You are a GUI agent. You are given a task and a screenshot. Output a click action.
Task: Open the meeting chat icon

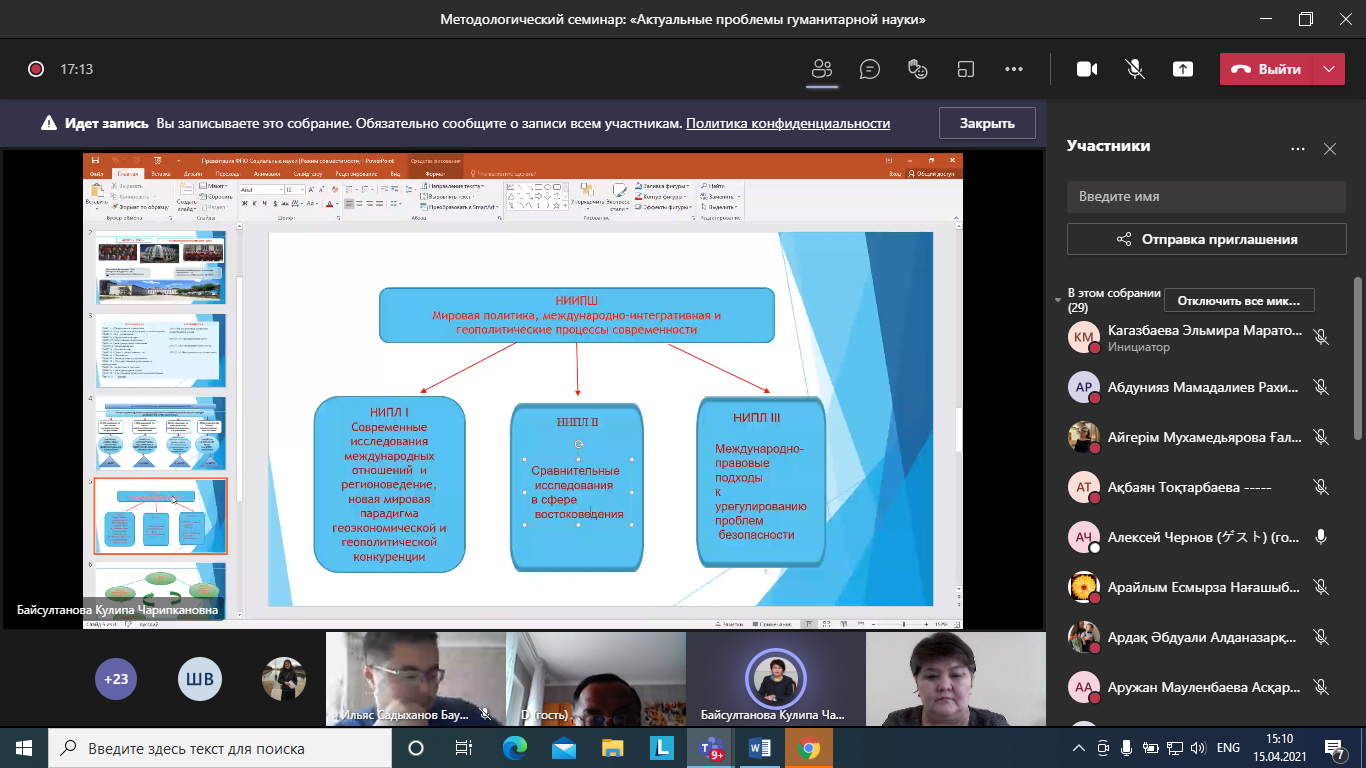coord(870,69)
